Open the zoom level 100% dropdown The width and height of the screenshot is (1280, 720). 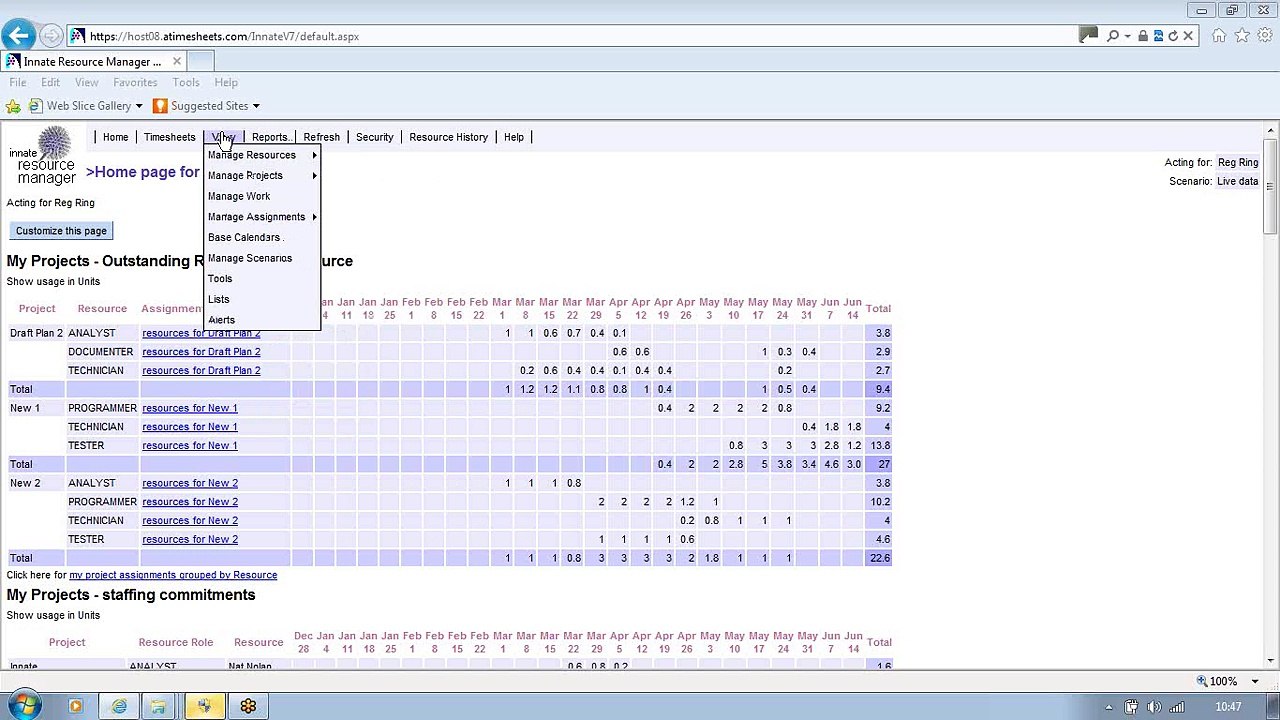pos(1255,681)
